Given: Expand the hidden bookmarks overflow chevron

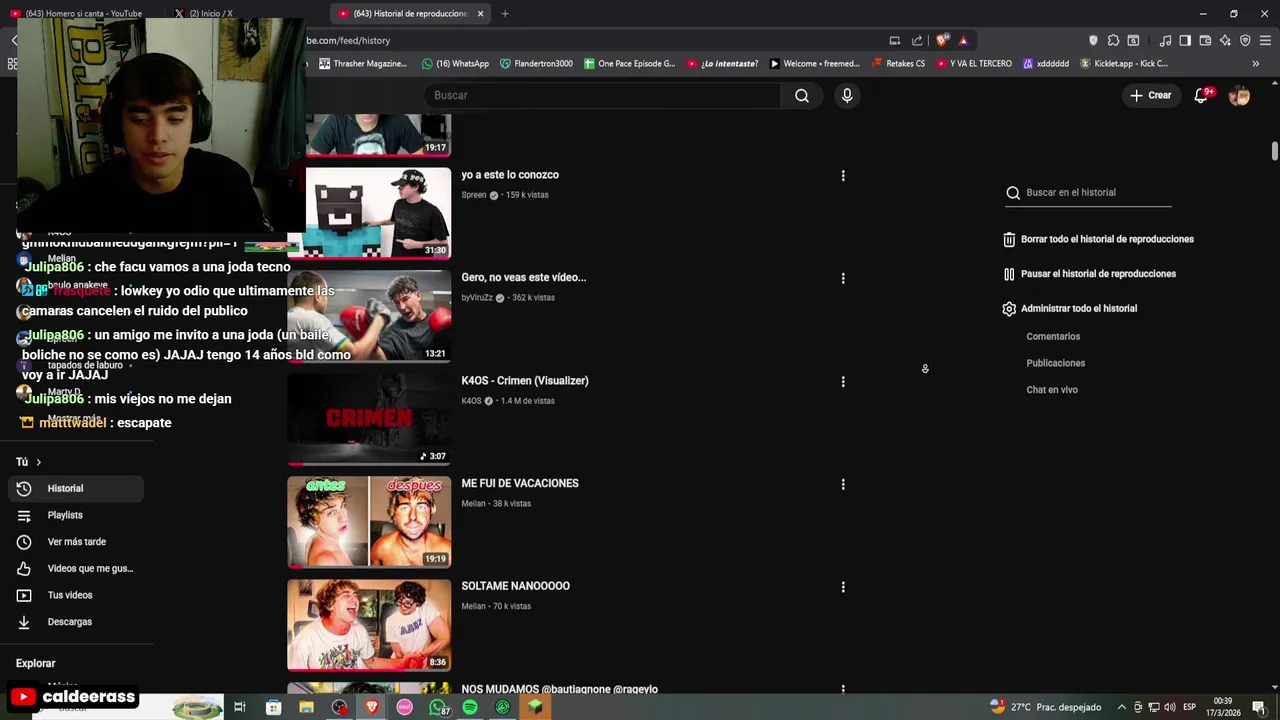Looking at the screenshot, I should tap(1256, 64).
